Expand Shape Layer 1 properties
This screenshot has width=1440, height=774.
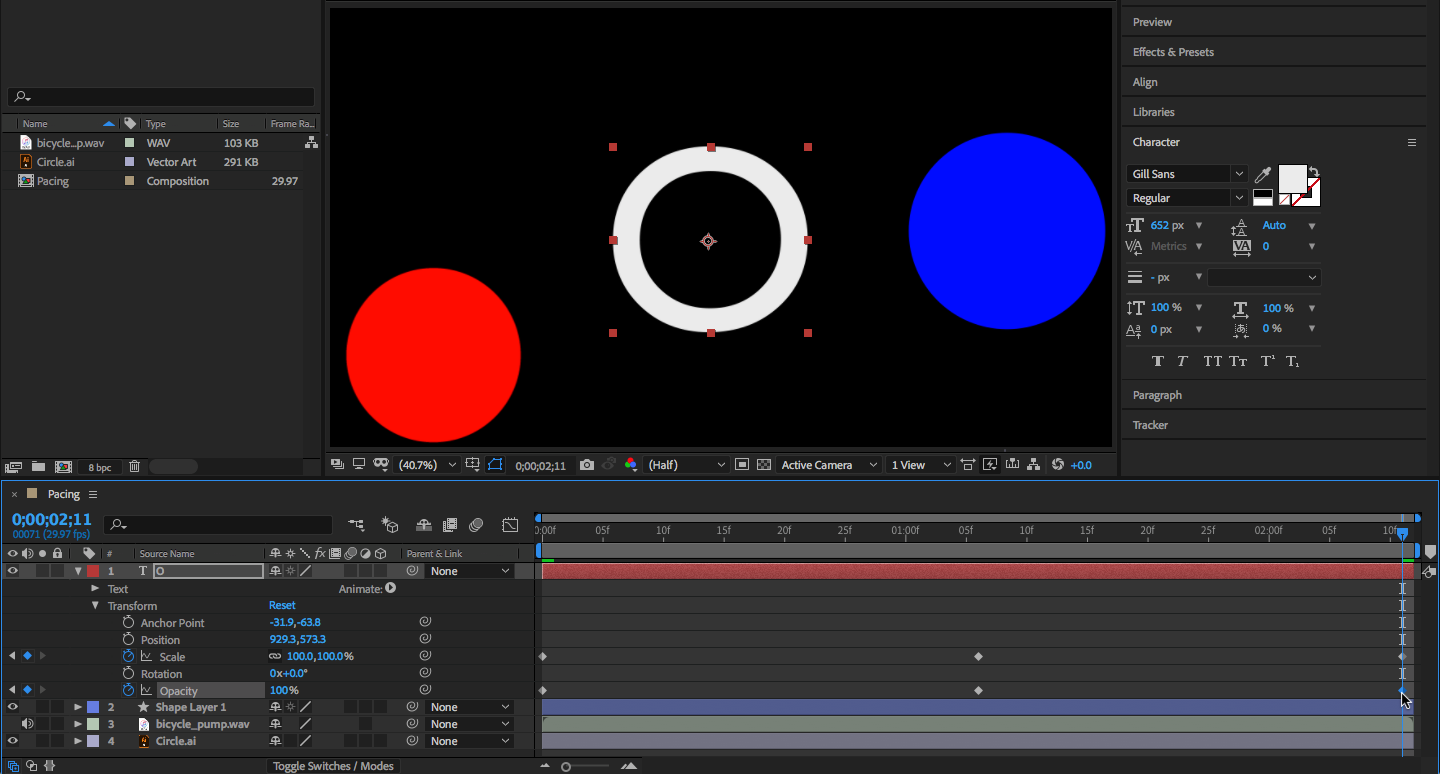click(78, 707)
